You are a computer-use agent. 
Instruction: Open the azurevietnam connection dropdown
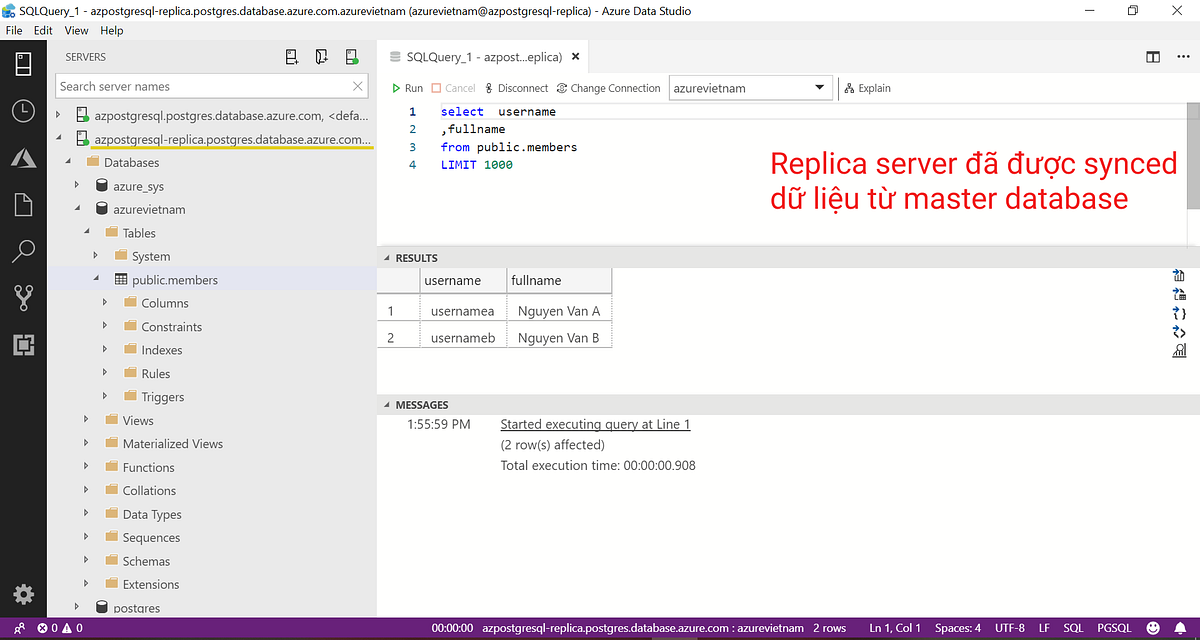tap(820, 87)
